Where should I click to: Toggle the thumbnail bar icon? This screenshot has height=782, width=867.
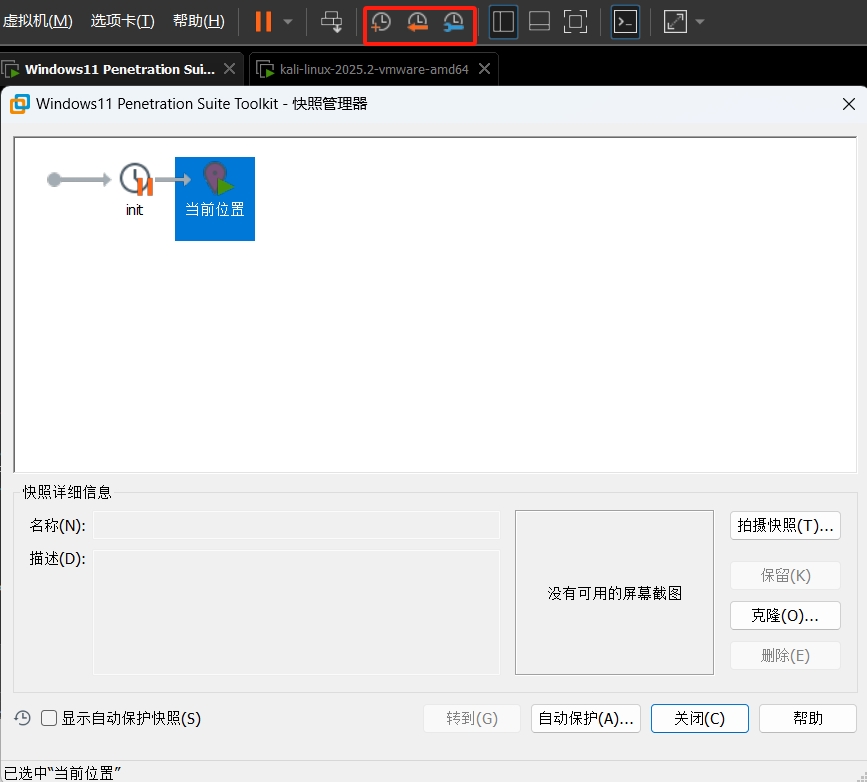point(539,21)
